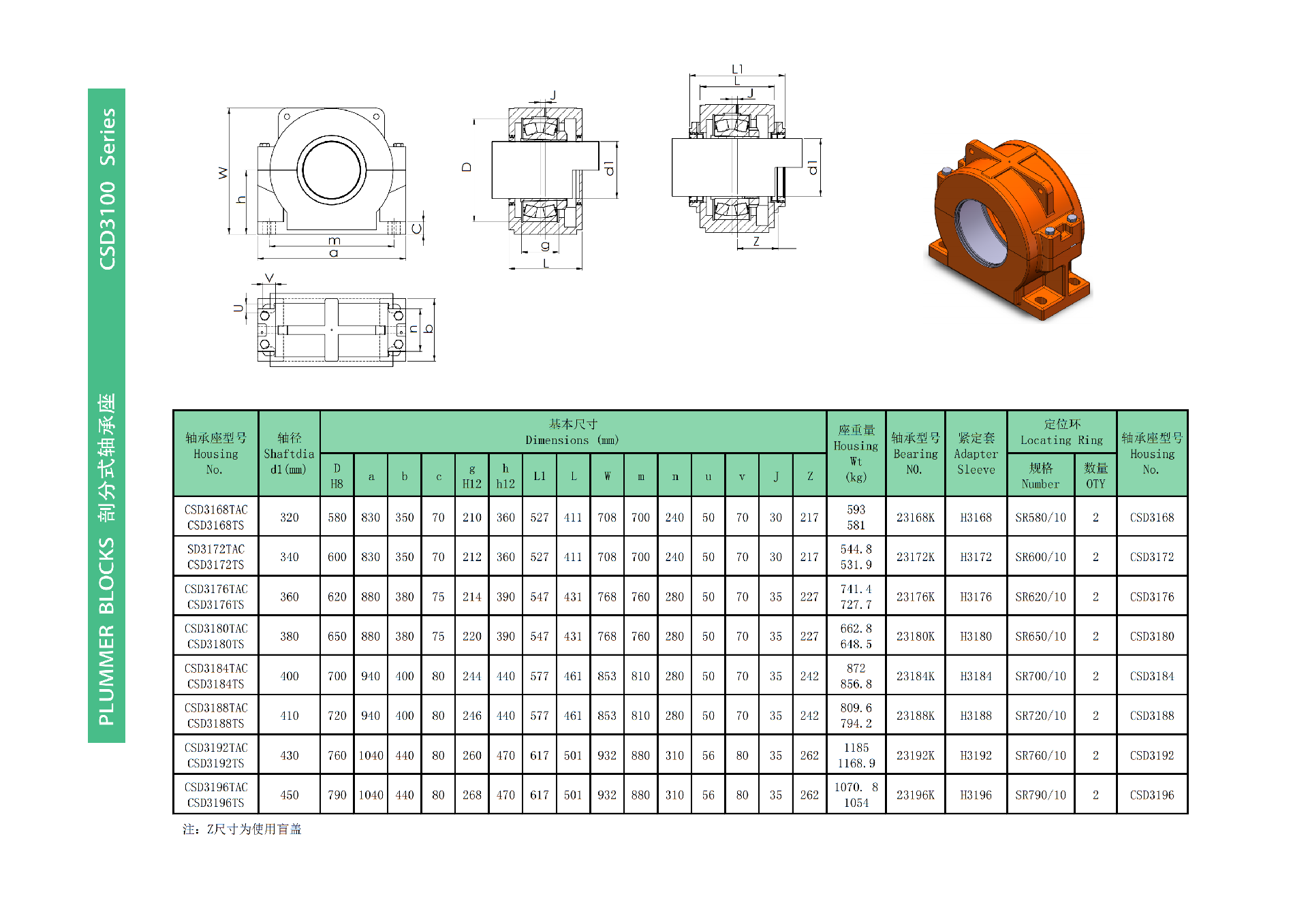Click adapter sleeve H3168
This screenshot has width=1308, height=924.
(976, 517)
